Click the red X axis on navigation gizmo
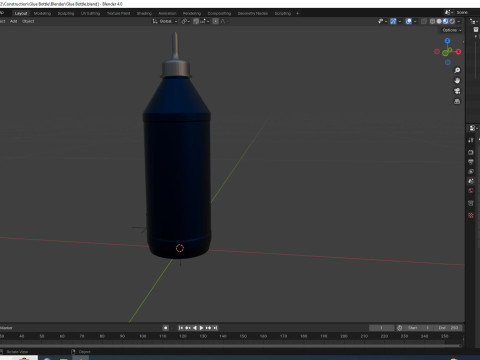The image size is (480, 360). 458,52
